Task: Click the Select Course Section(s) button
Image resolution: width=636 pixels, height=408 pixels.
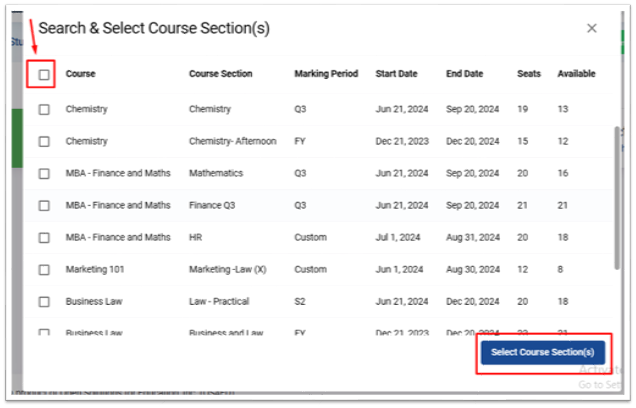Action: pyautogui.click(x=543, y=352)
